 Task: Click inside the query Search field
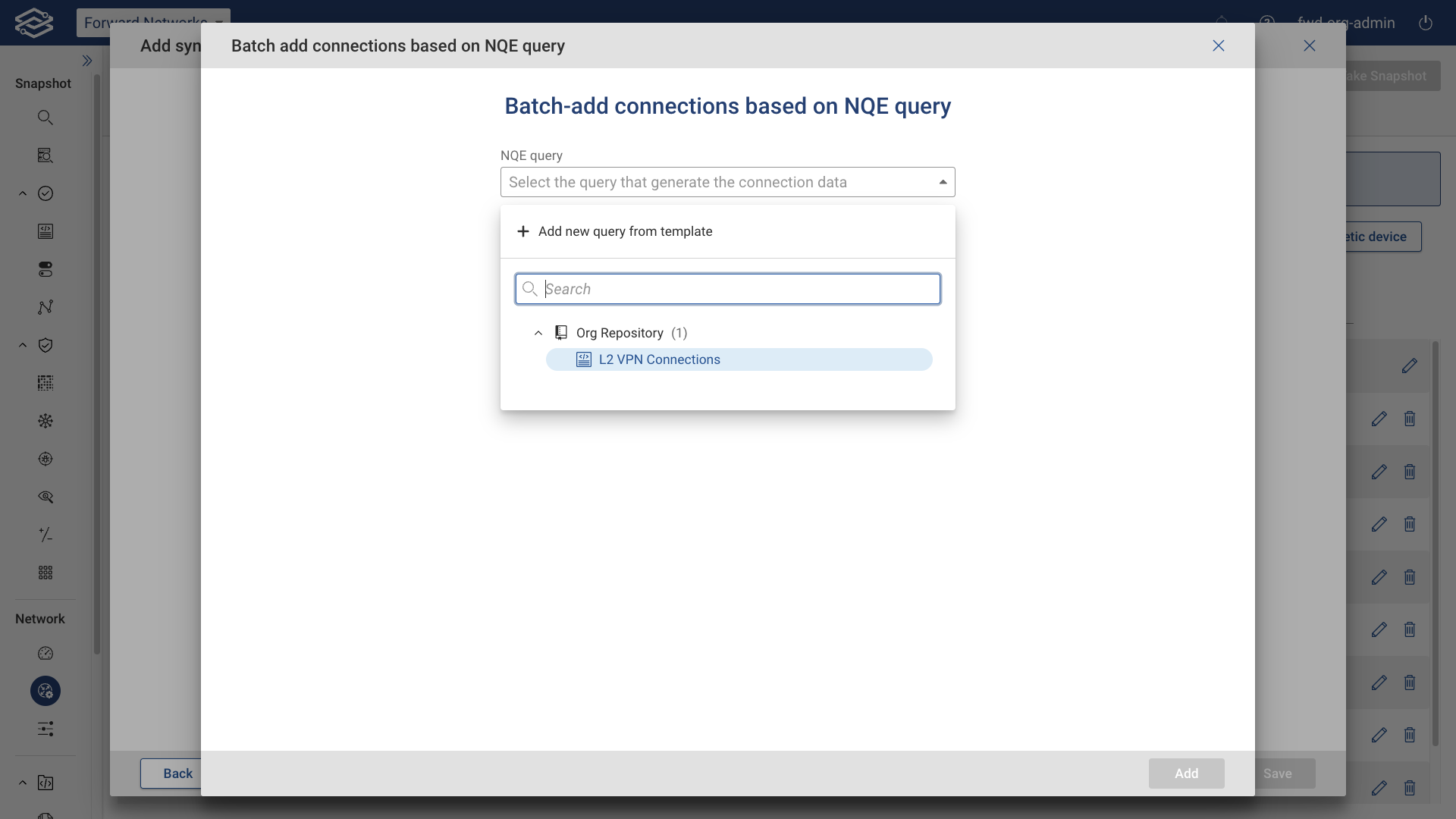[726, 289]
